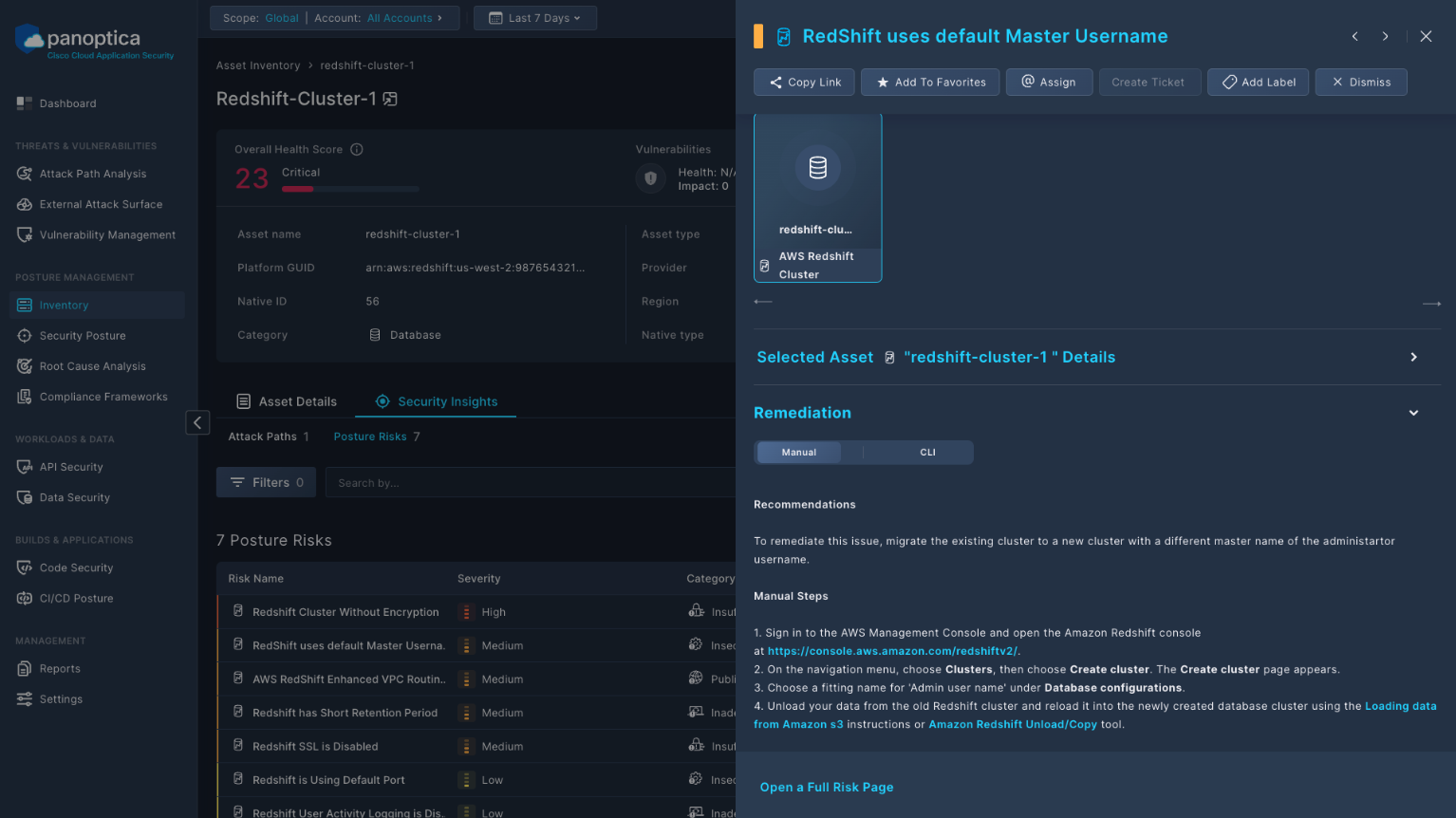
Task: Open the Filters button
Action: 266,482
